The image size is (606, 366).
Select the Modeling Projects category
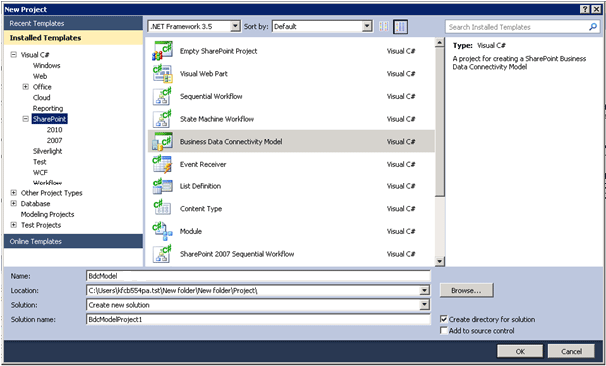coord(47,214)
